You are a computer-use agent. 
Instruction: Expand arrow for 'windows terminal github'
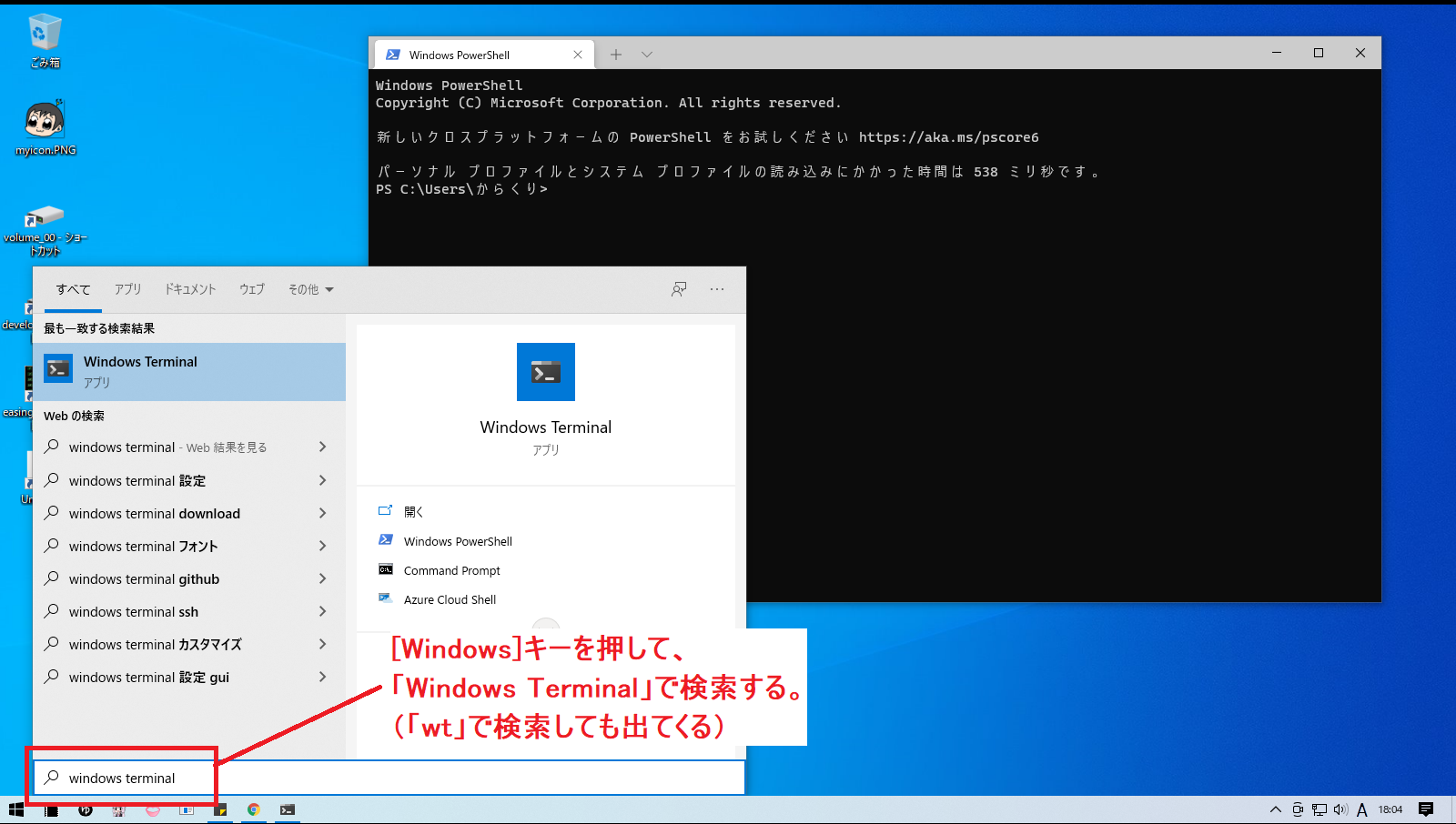coord(322,578)
